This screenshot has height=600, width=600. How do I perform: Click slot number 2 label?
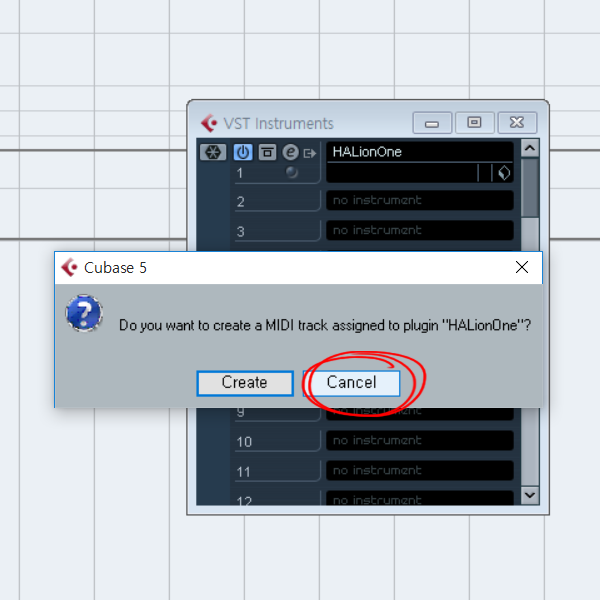point(240,202)
